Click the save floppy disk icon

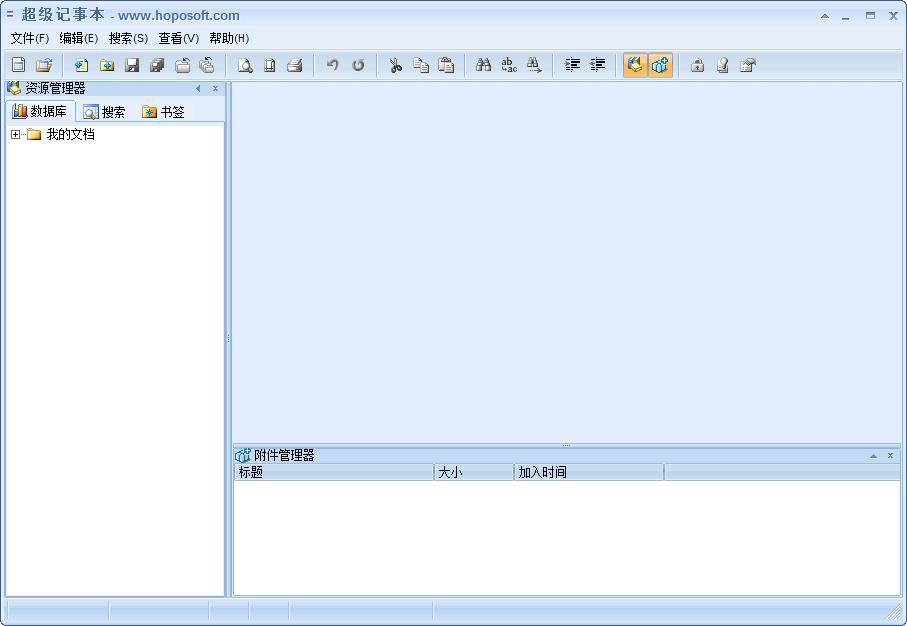point(132,65)
